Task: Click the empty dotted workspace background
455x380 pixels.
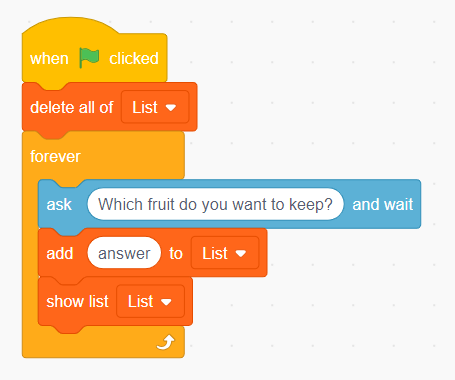Action: click(x=333, y=100)
